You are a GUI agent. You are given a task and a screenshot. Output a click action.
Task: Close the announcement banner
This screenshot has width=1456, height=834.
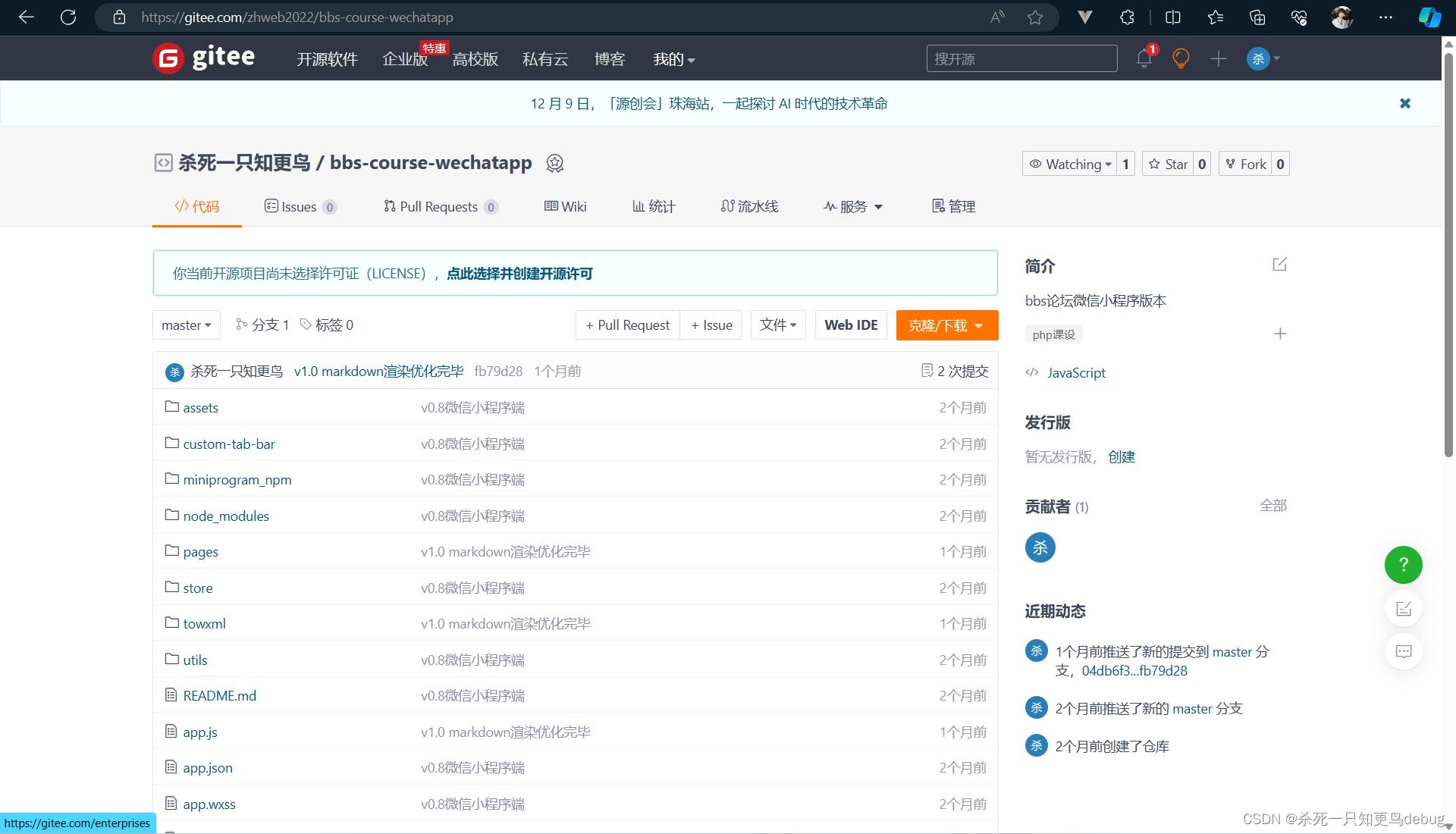[1405, 103]
